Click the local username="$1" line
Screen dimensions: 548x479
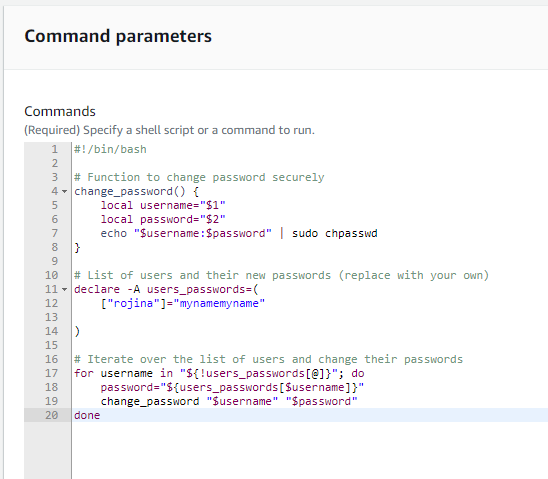click(x=163, y=205)
